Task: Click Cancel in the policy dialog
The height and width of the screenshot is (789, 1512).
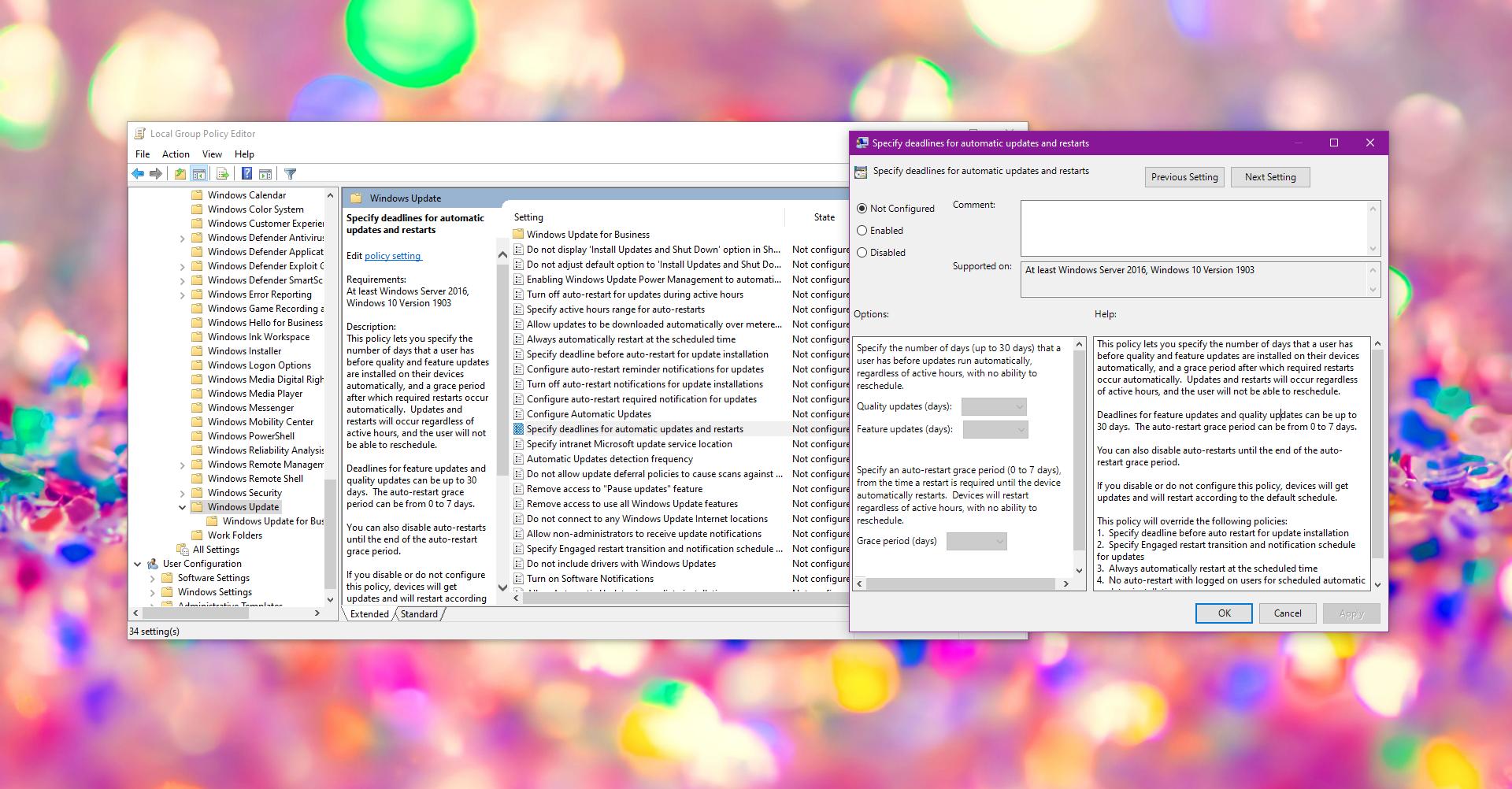Action: pos(1288,613)
